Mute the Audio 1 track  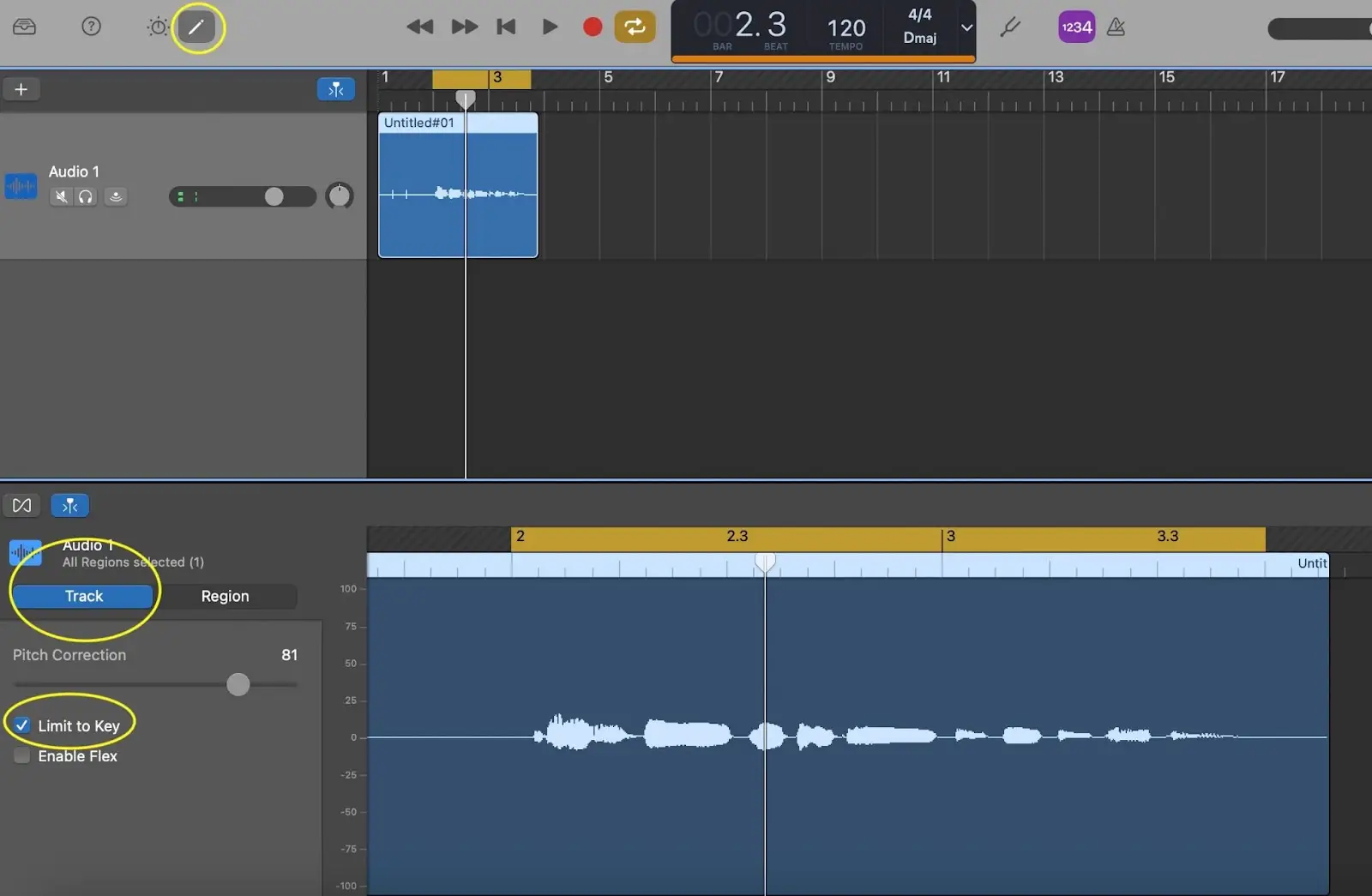pyautogui.click(x=61, y=196)
